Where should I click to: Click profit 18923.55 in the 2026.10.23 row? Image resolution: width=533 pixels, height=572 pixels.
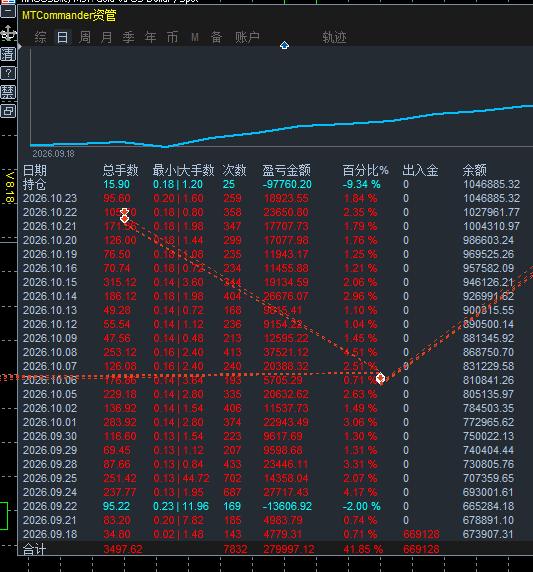(x=286, y=198)
